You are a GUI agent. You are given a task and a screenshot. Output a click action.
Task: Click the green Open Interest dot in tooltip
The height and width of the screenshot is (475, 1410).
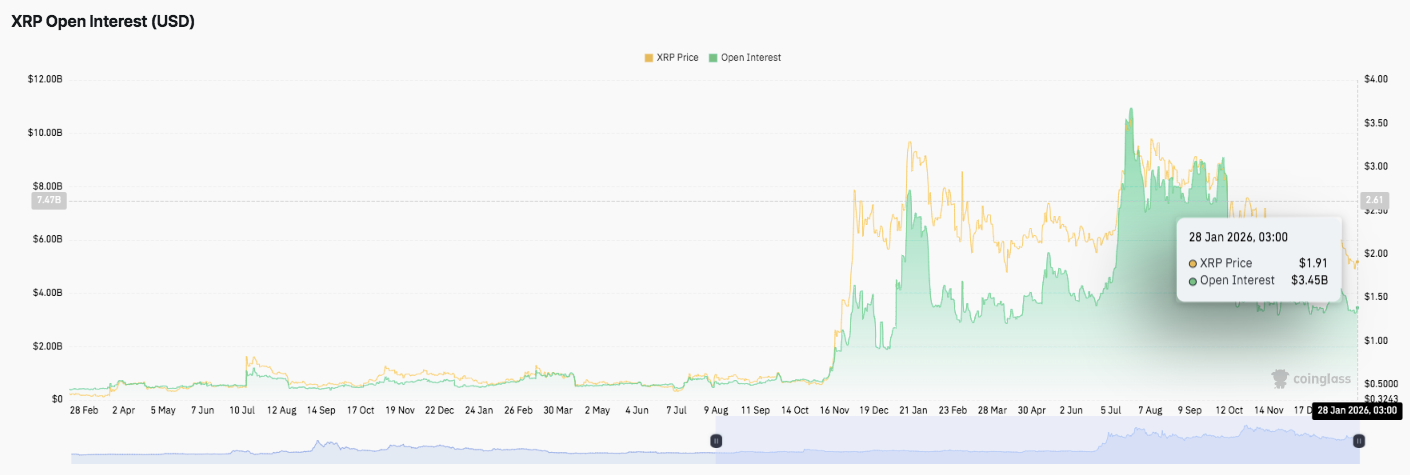(x=1193, y=281)
